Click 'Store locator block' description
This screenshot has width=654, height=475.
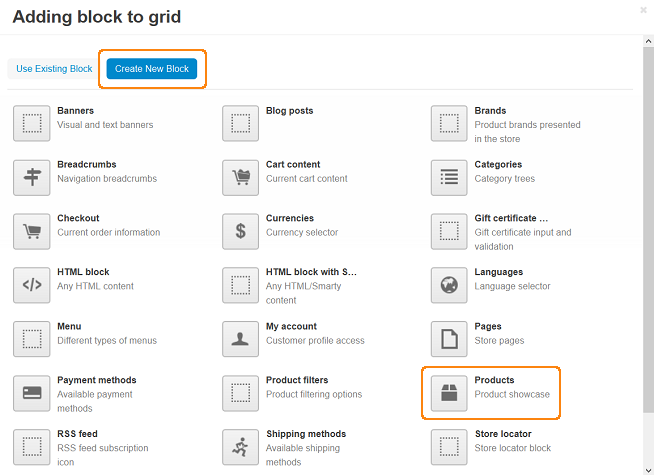513,448
